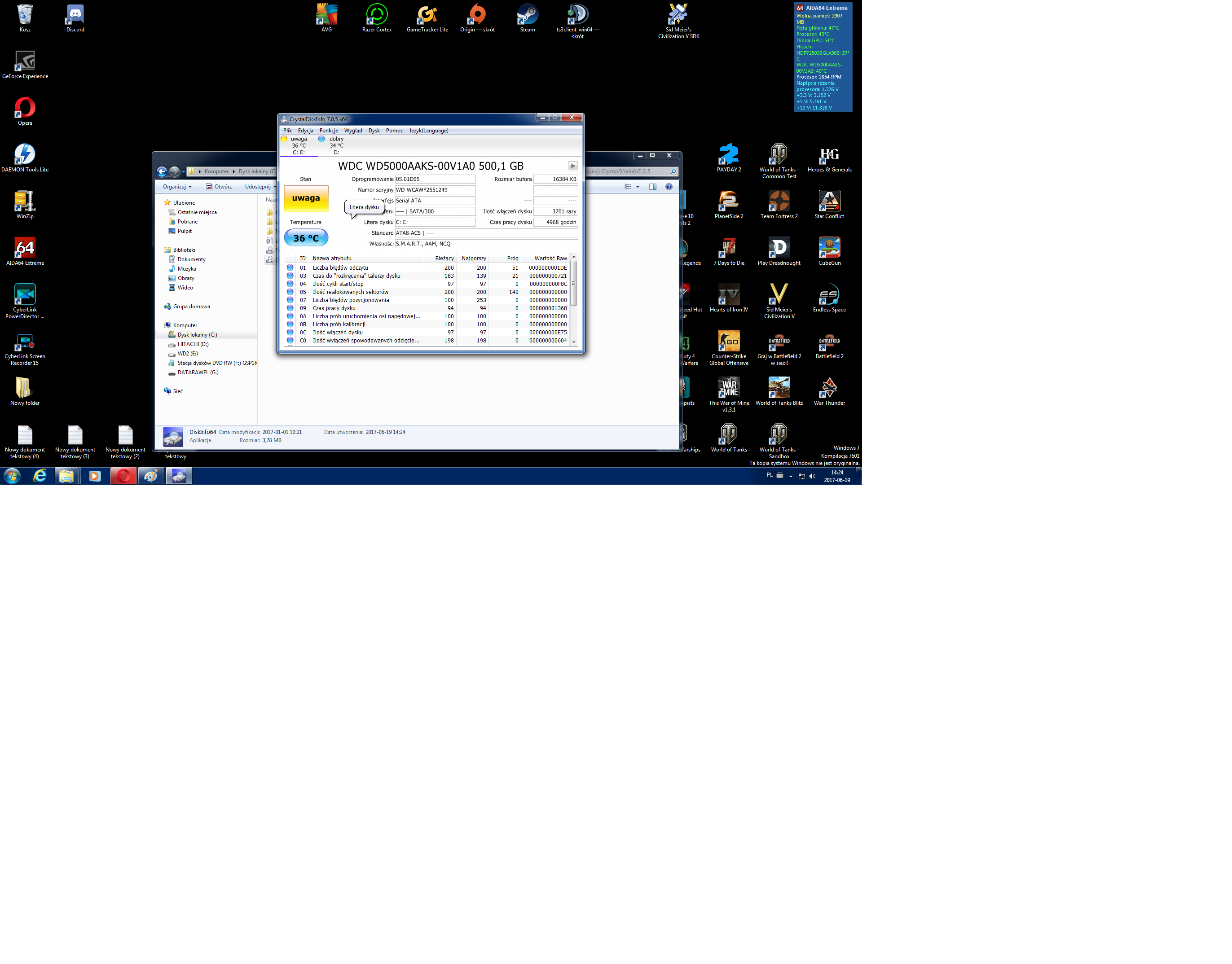Launch DAEMON Tools Lite icon
The image size is (1232, 964).
point(25,158)
